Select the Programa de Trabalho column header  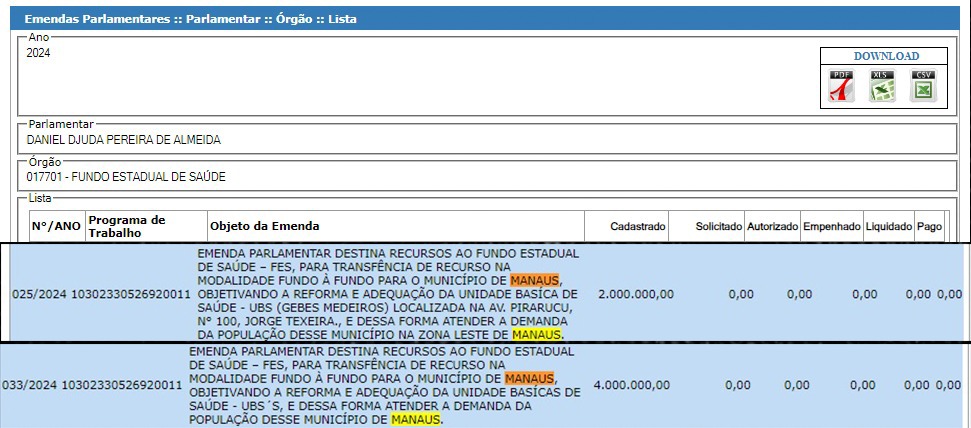(x=126, y=227)
